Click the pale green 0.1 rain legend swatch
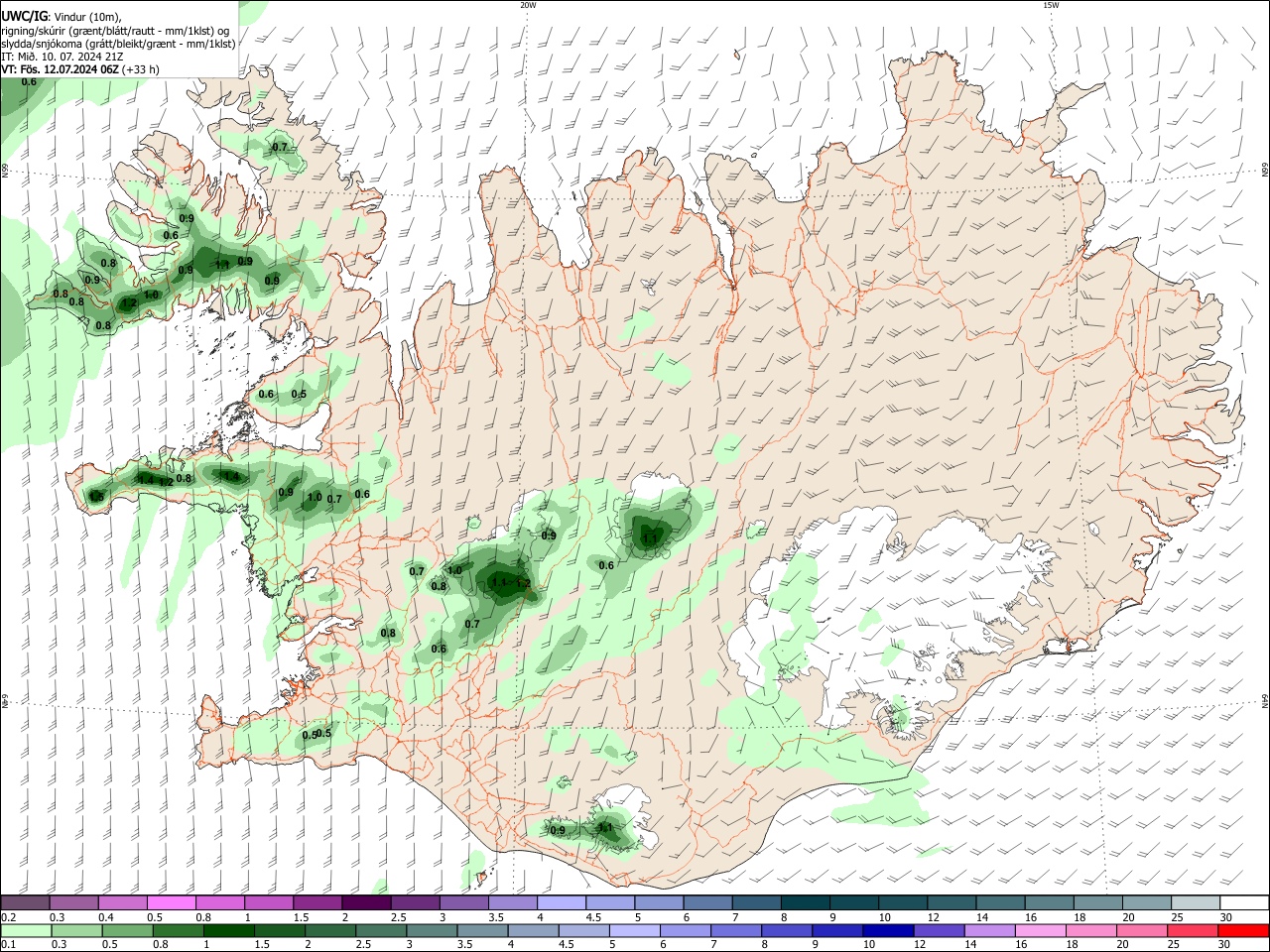 click(x=26, y=930)
